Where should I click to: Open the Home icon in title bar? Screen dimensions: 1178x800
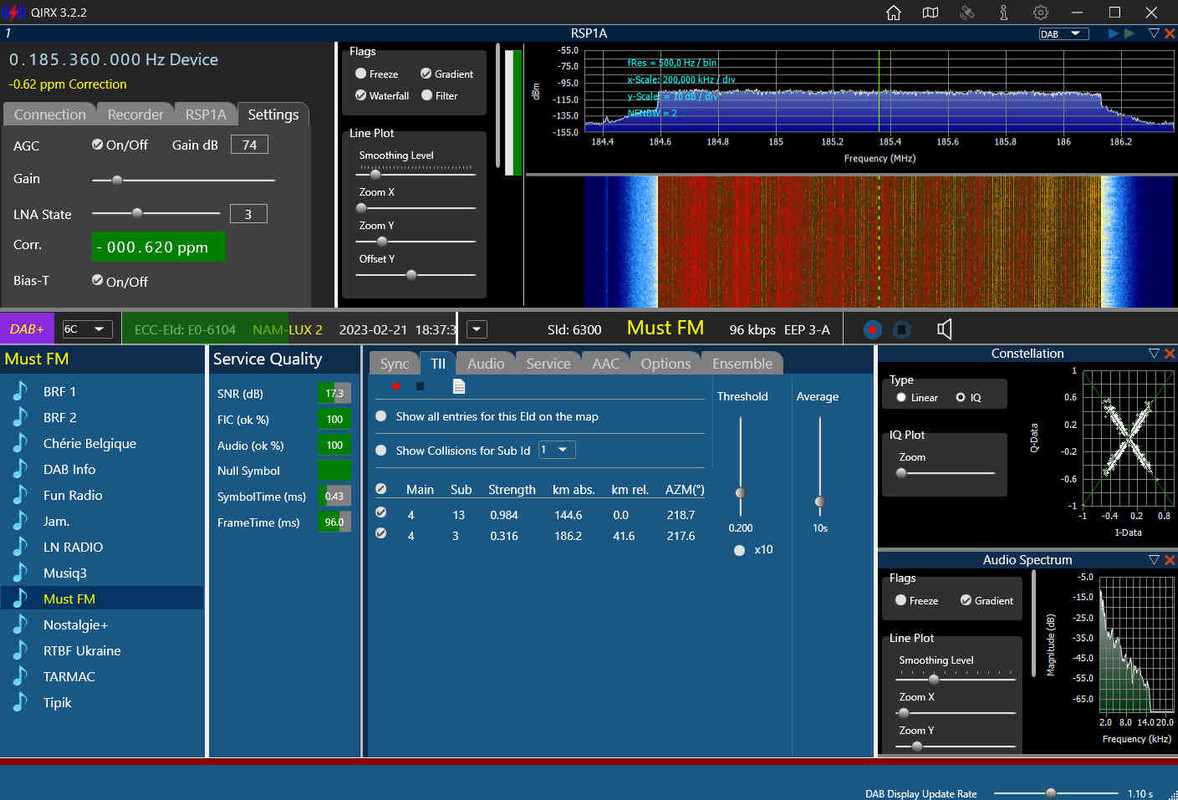pyautogui.click(x=893, y=13)
